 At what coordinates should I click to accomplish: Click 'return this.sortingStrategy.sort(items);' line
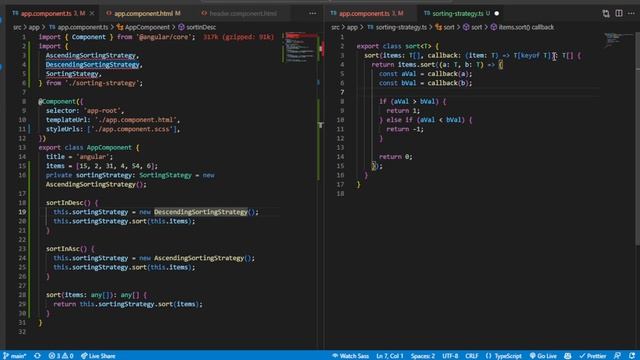[128, 304]
